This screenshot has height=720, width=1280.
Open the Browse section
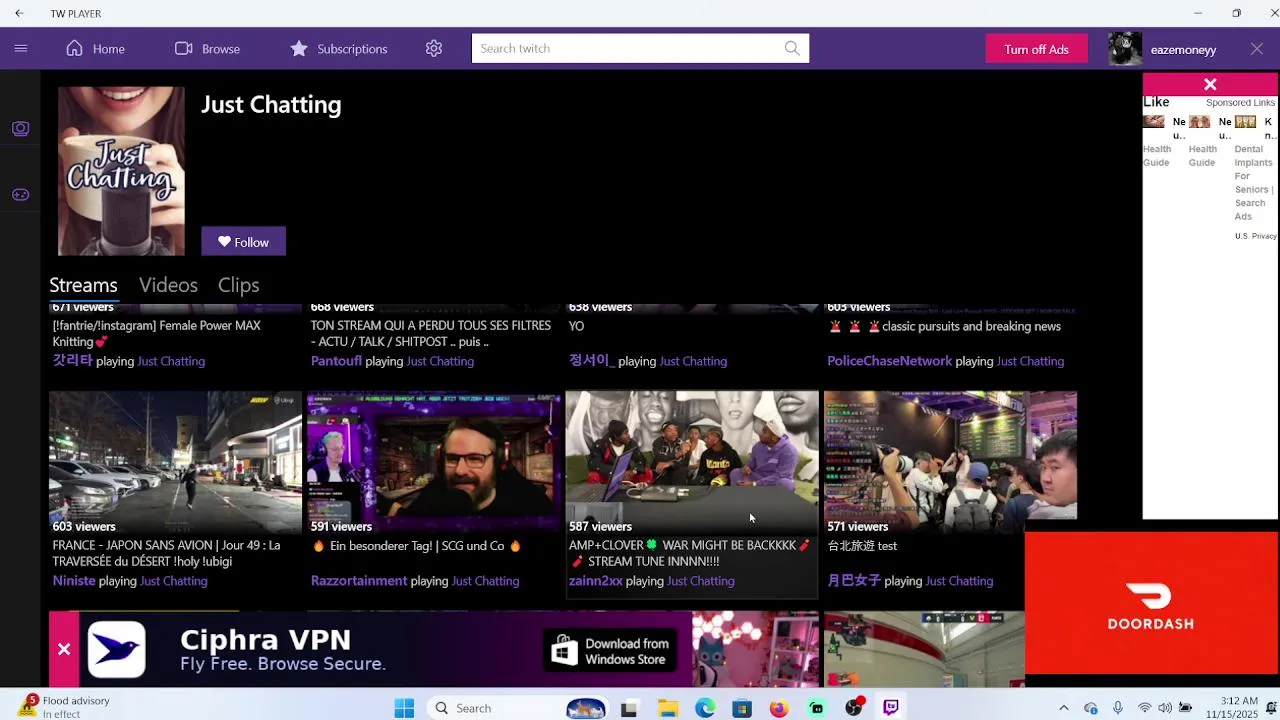207,48
